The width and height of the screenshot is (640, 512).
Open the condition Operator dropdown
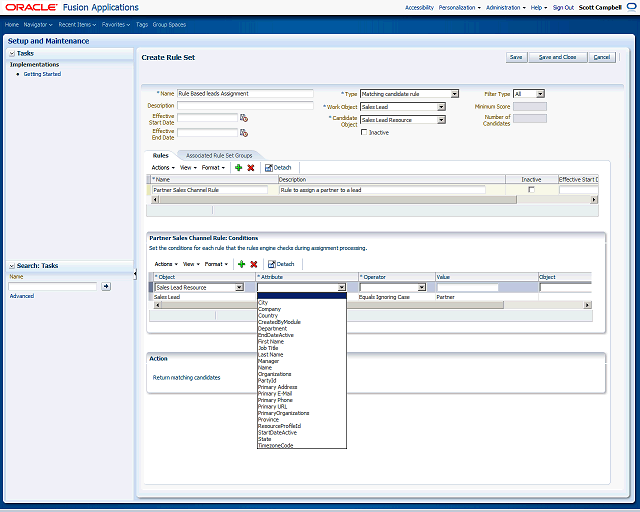pos(422,287)
